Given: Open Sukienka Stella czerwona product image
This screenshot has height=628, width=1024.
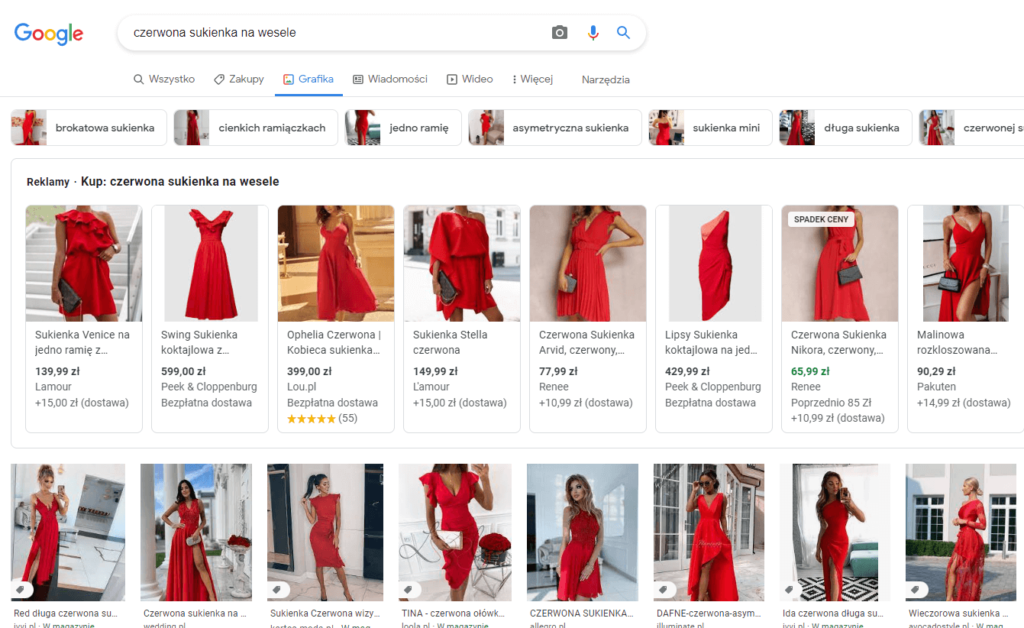Looking at the screenshot, I should point(462,263).
